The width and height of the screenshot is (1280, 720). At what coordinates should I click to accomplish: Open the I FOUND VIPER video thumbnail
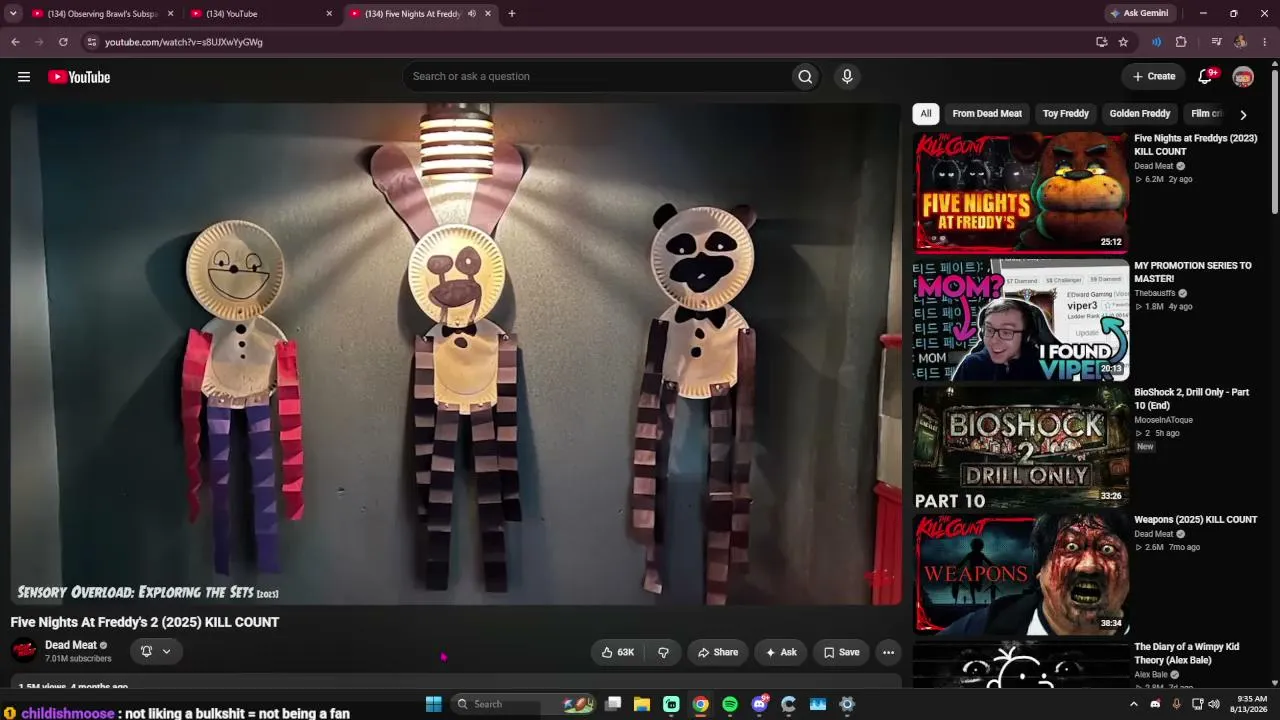(1021, 319)
